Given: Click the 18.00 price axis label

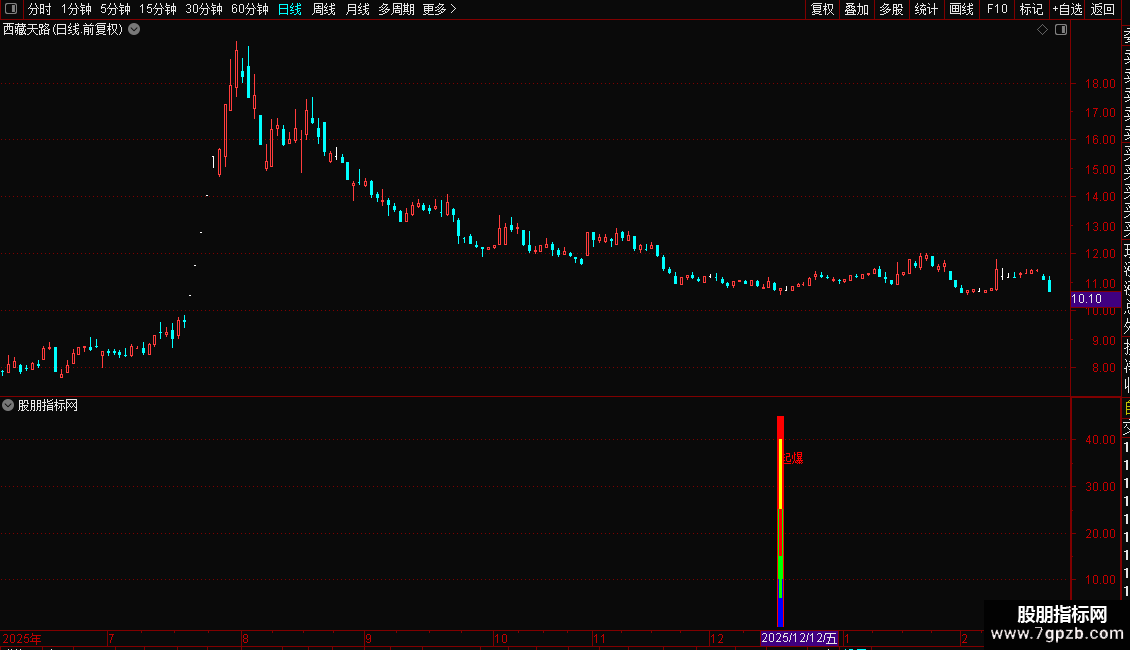Looking at the screenshot, I should click(x=1100, y=84).
